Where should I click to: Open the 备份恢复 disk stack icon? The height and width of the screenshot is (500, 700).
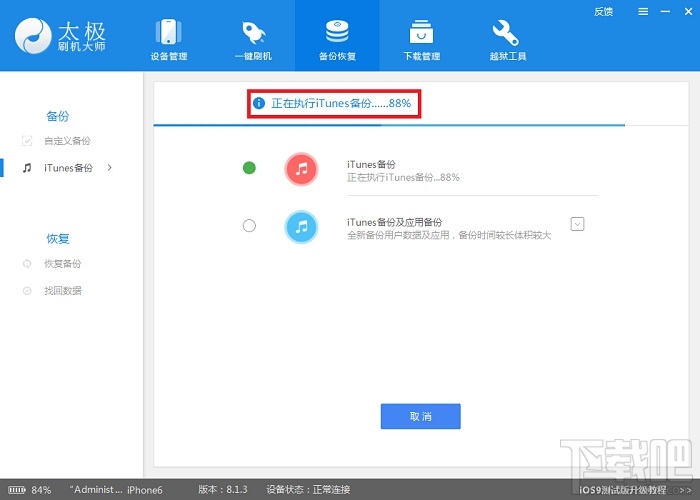[337, 31]
